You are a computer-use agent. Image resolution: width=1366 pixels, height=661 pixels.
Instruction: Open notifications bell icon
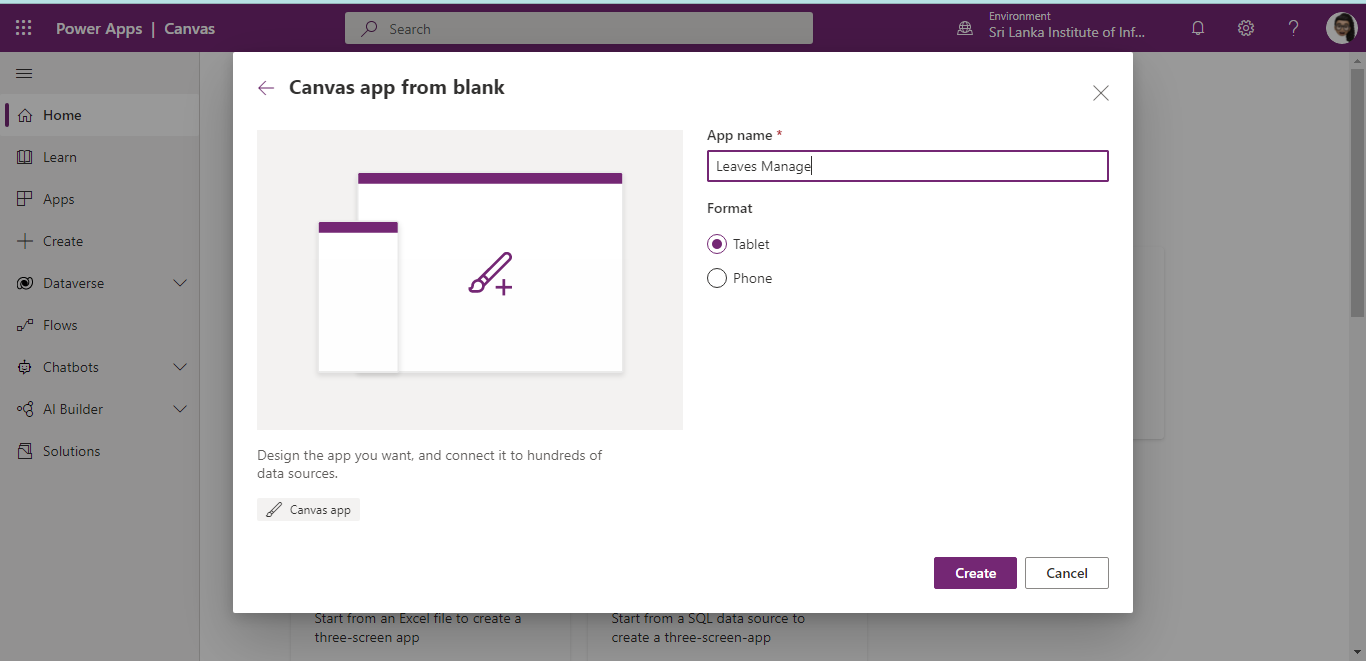coord(1198,28)
